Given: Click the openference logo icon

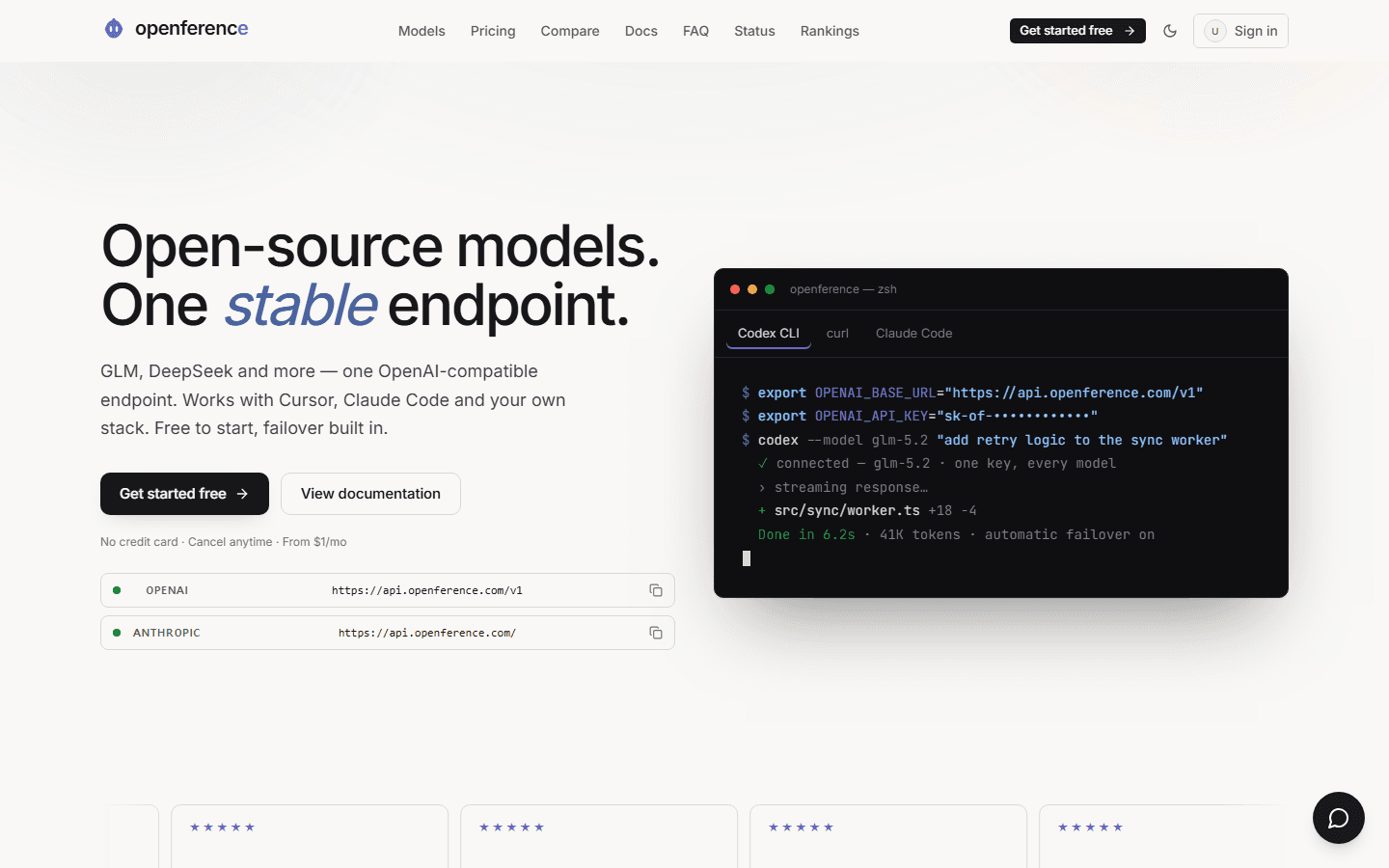Looking at the screenshot, I should click(x=114, y=29).
